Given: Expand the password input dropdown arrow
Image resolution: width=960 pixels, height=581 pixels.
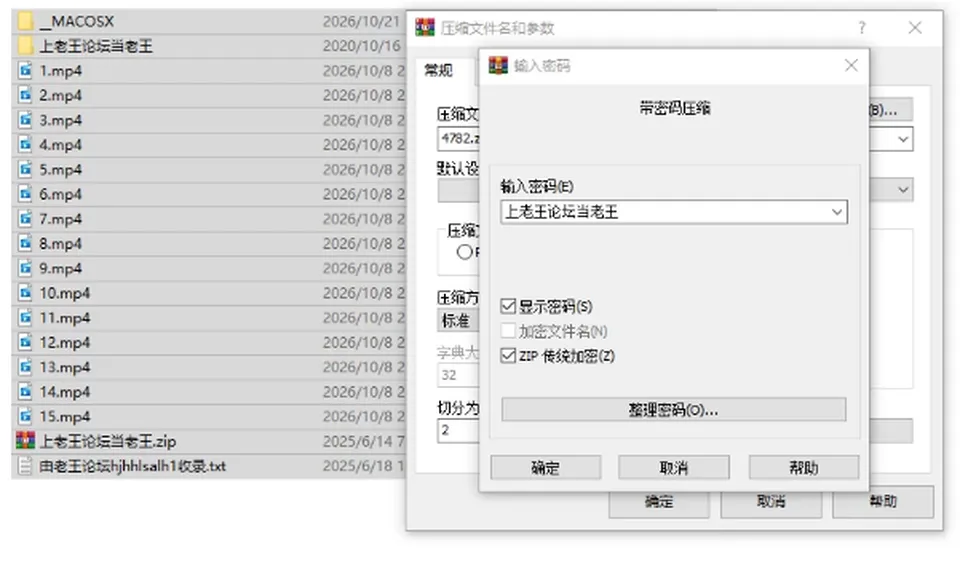Looking at the screenshot, I should [x=836, y=212].
